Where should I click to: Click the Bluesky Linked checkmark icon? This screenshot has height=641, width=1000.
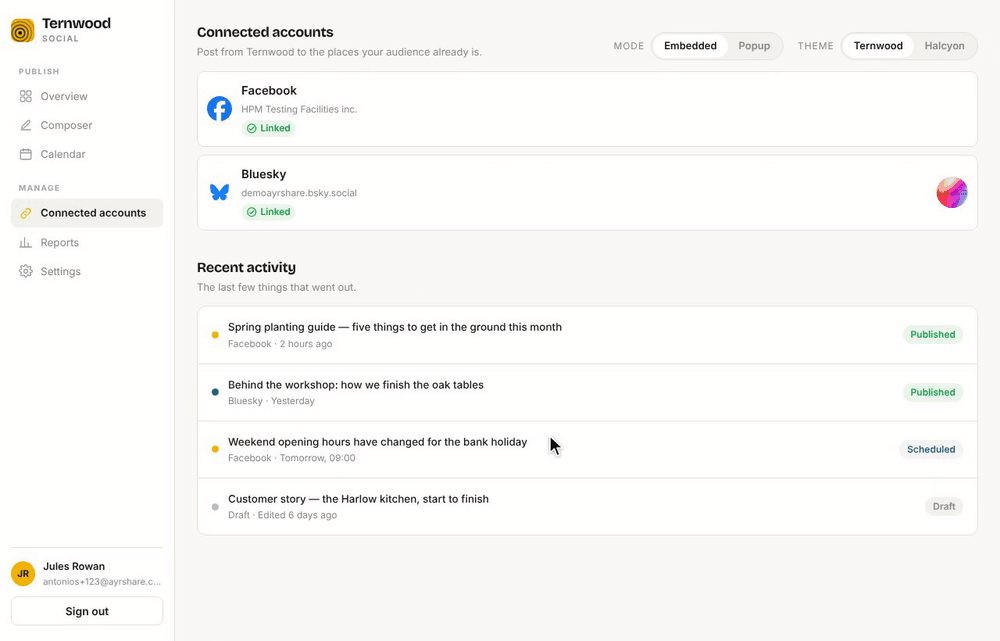(251, 212)
